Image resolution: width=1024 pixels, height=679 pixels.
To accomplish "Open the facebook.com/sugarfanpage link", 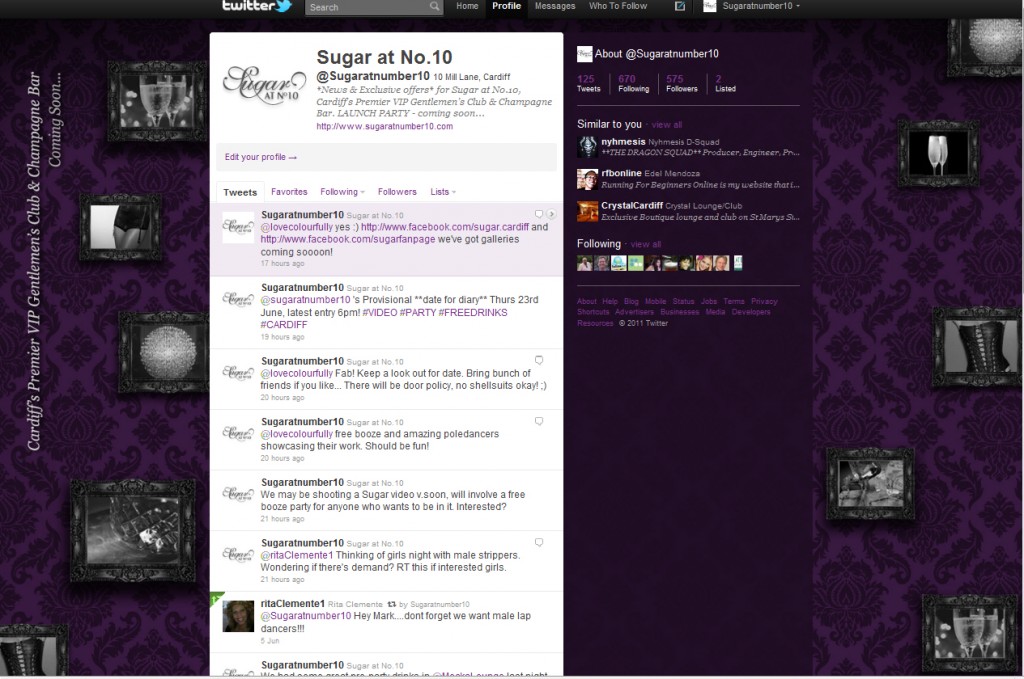I will pos(347,240).
